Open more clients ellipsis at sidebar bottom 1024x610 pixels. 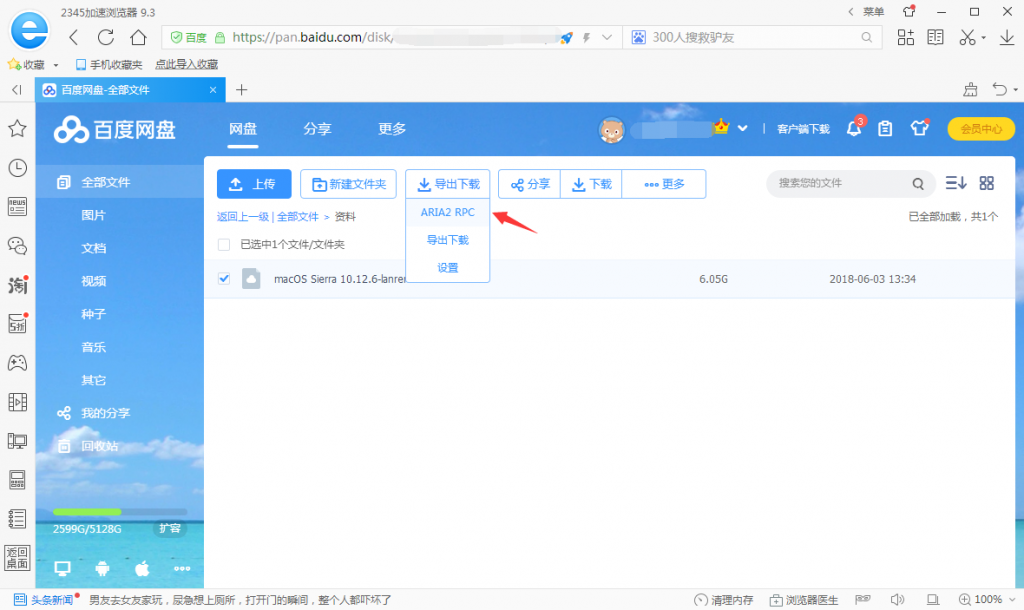tap(182, 568)
